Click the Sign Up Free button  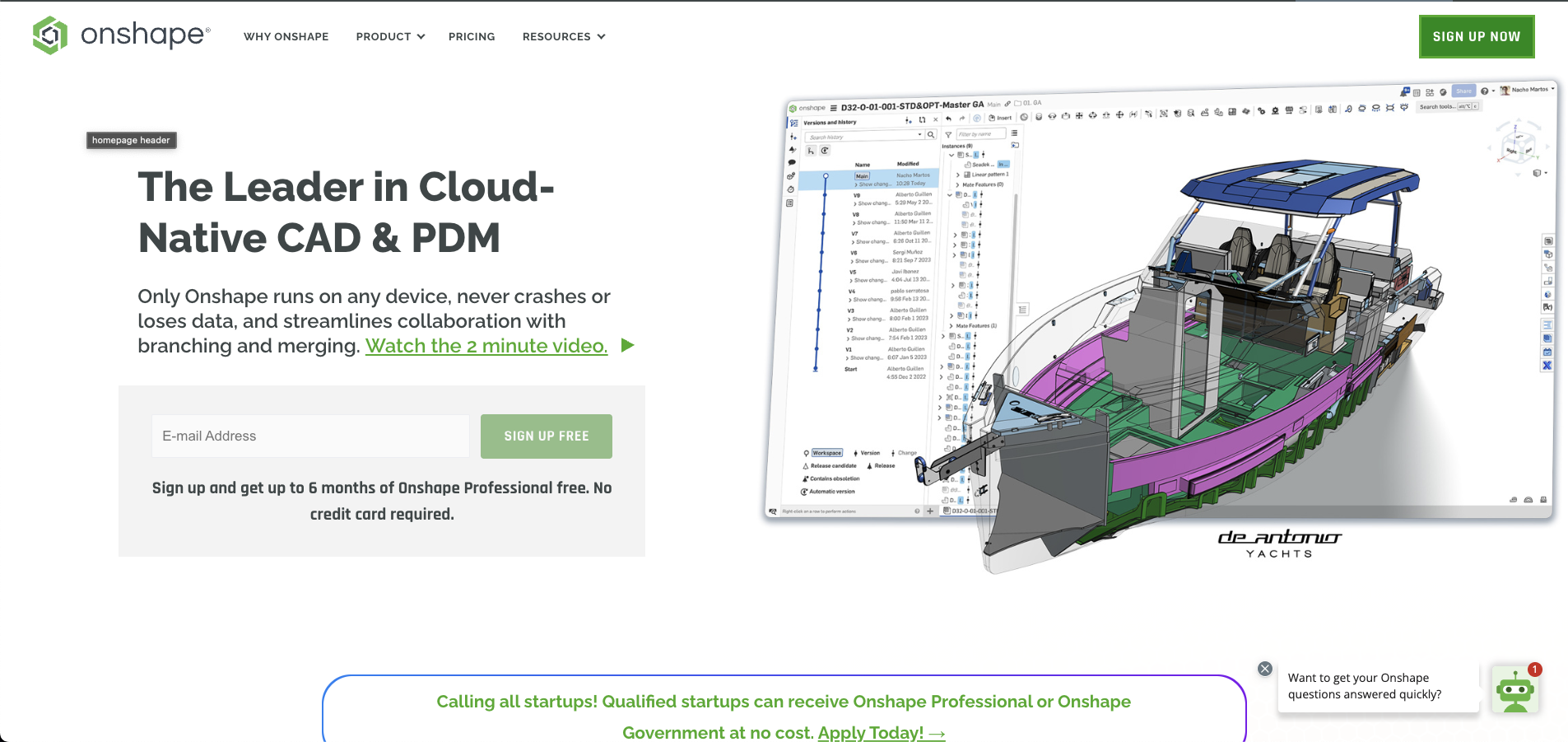(547, 436)
